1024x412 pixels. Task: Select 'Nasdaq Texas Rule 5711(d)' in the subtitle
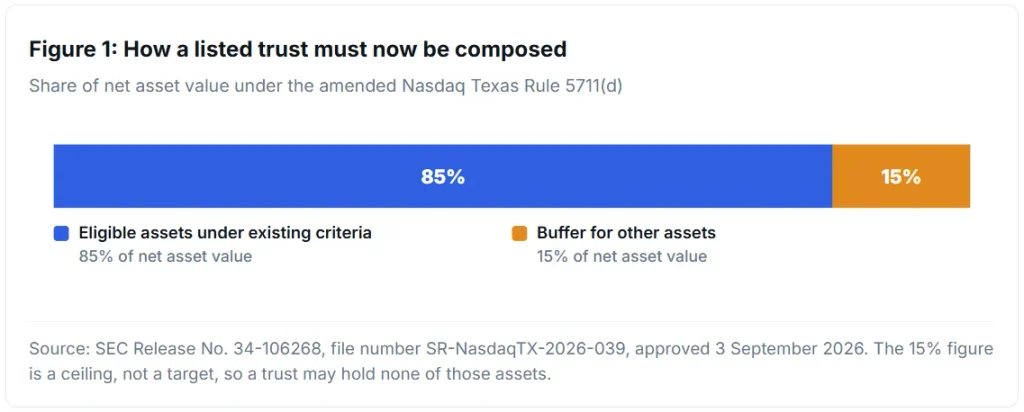pos(511,87)
